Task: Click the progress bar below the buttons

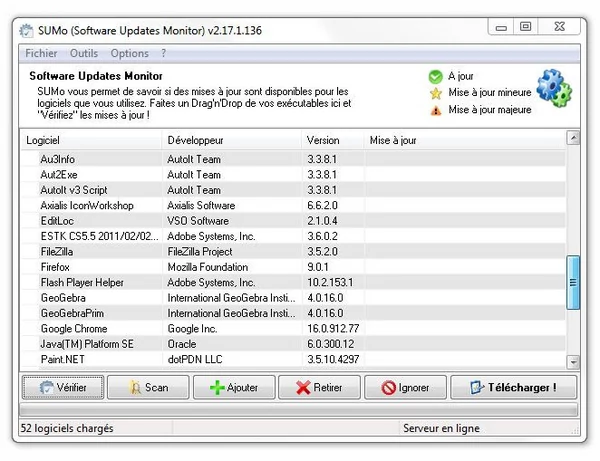Action: [298, 411]
